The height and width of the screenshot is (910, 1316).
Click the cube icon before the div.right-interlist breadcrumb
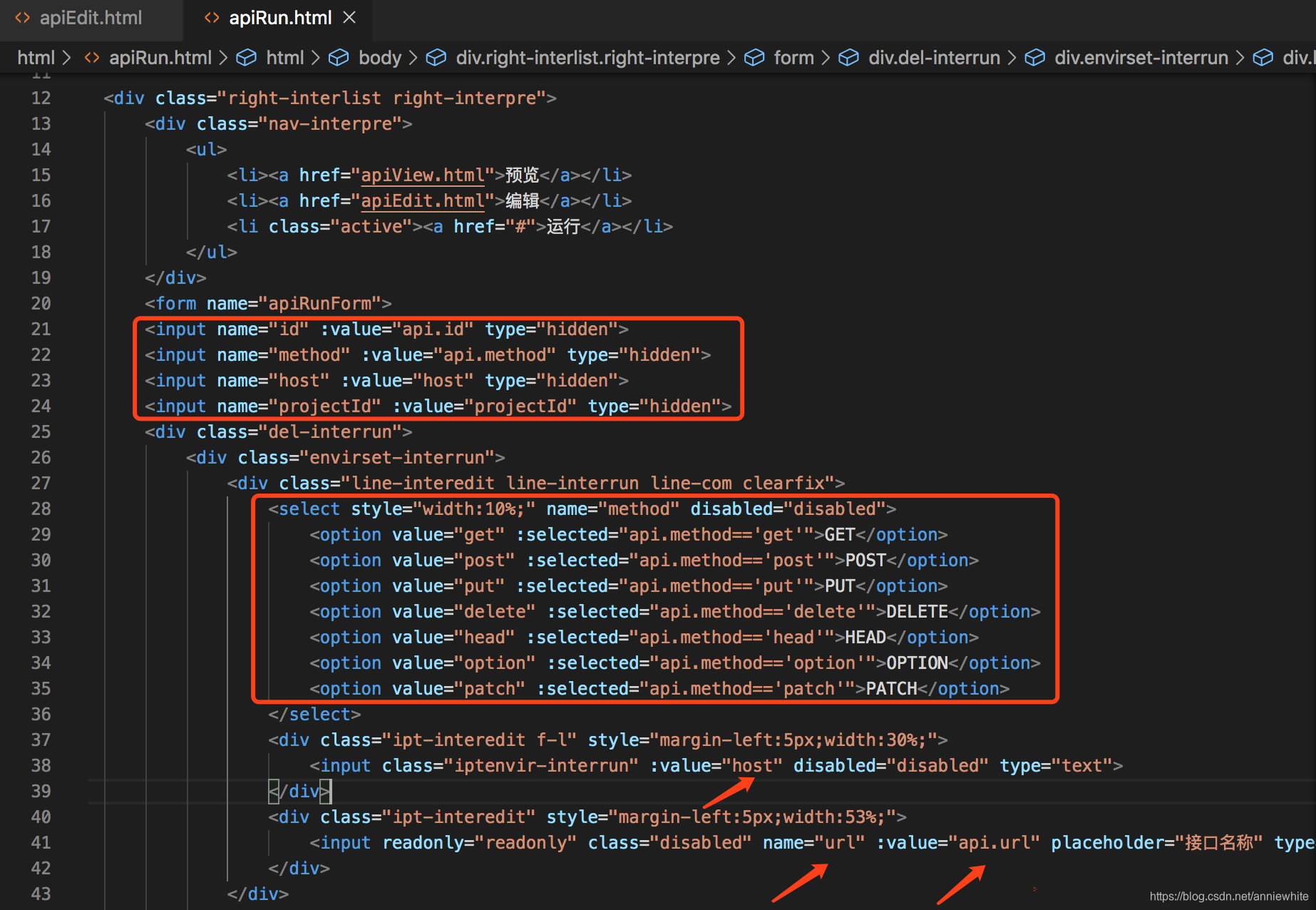(x=436, y=58)
